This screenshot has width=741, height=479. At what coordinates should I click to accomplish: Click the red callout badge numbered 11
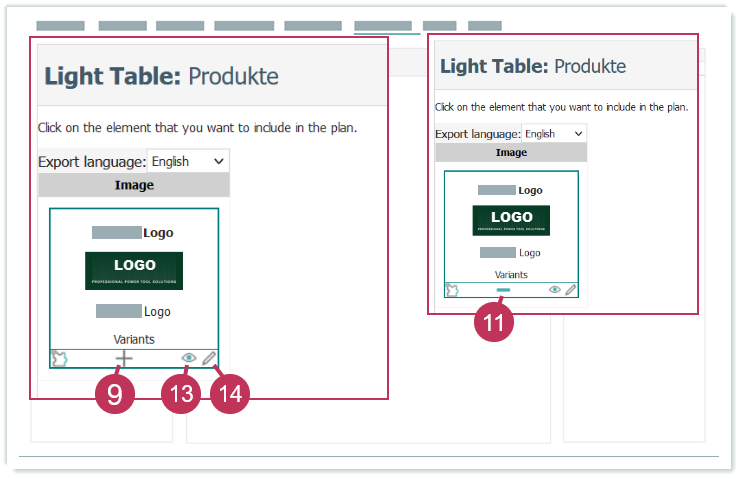coord(494,323)
